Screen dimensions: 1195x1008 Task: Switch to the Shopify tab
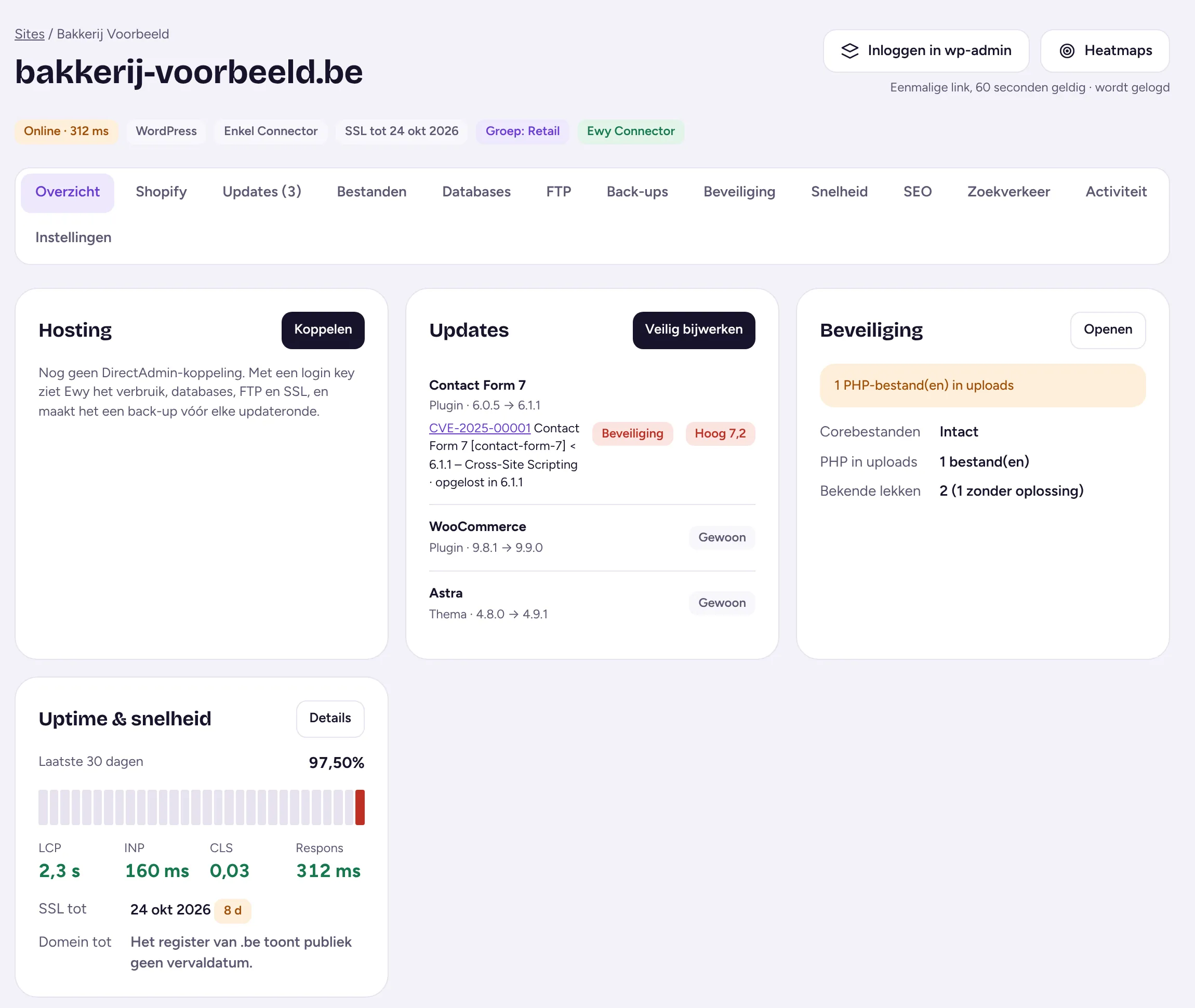tap(161, 192)
